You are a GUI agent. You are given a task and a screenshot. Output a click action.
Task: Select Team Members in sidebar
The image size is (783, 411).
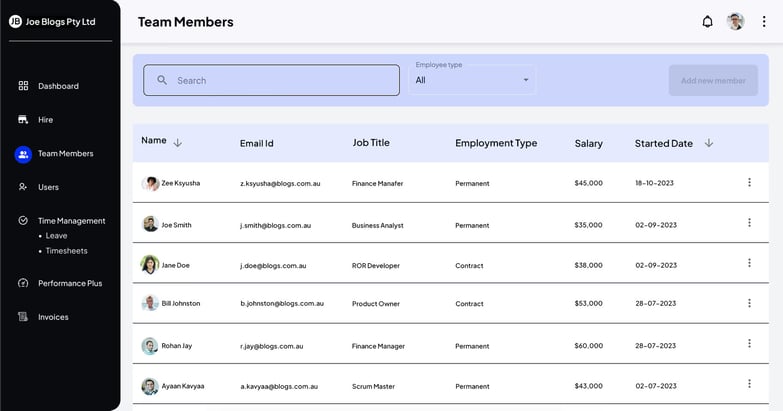click(65, 154)
